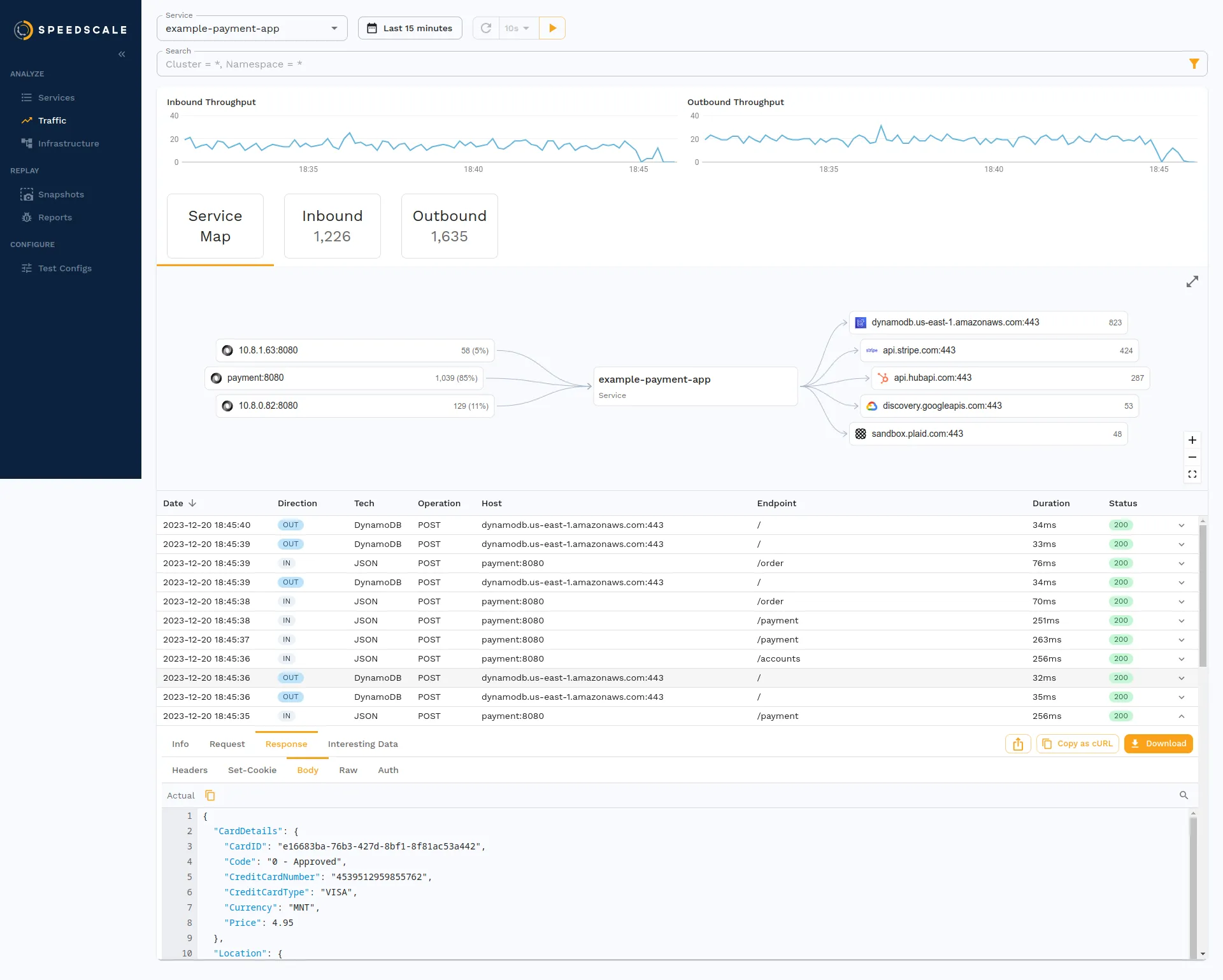1223x980 pixels.
Task: Open the Snapshots section in sidebar
Action: click(x=61, y=194)
